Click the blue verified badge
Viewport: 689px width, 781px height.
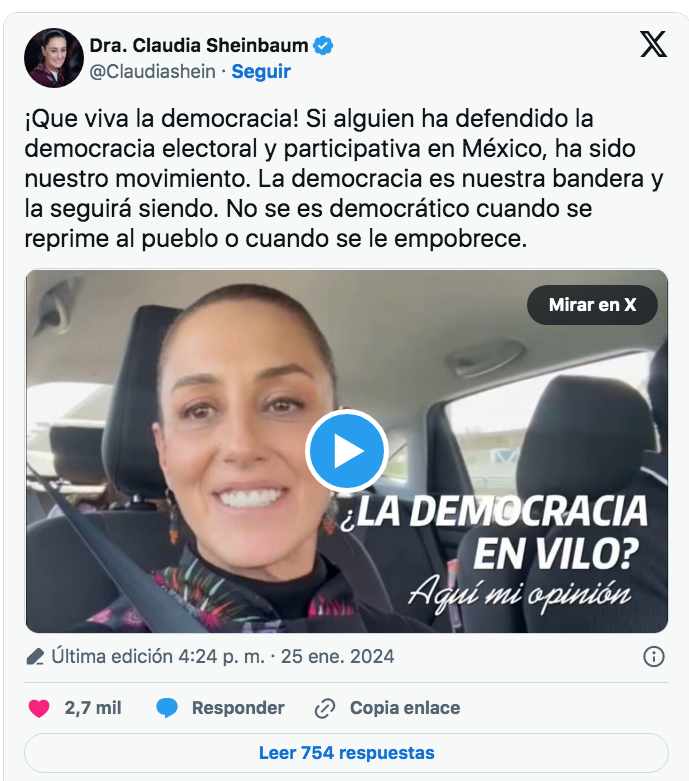coord(323,46)
